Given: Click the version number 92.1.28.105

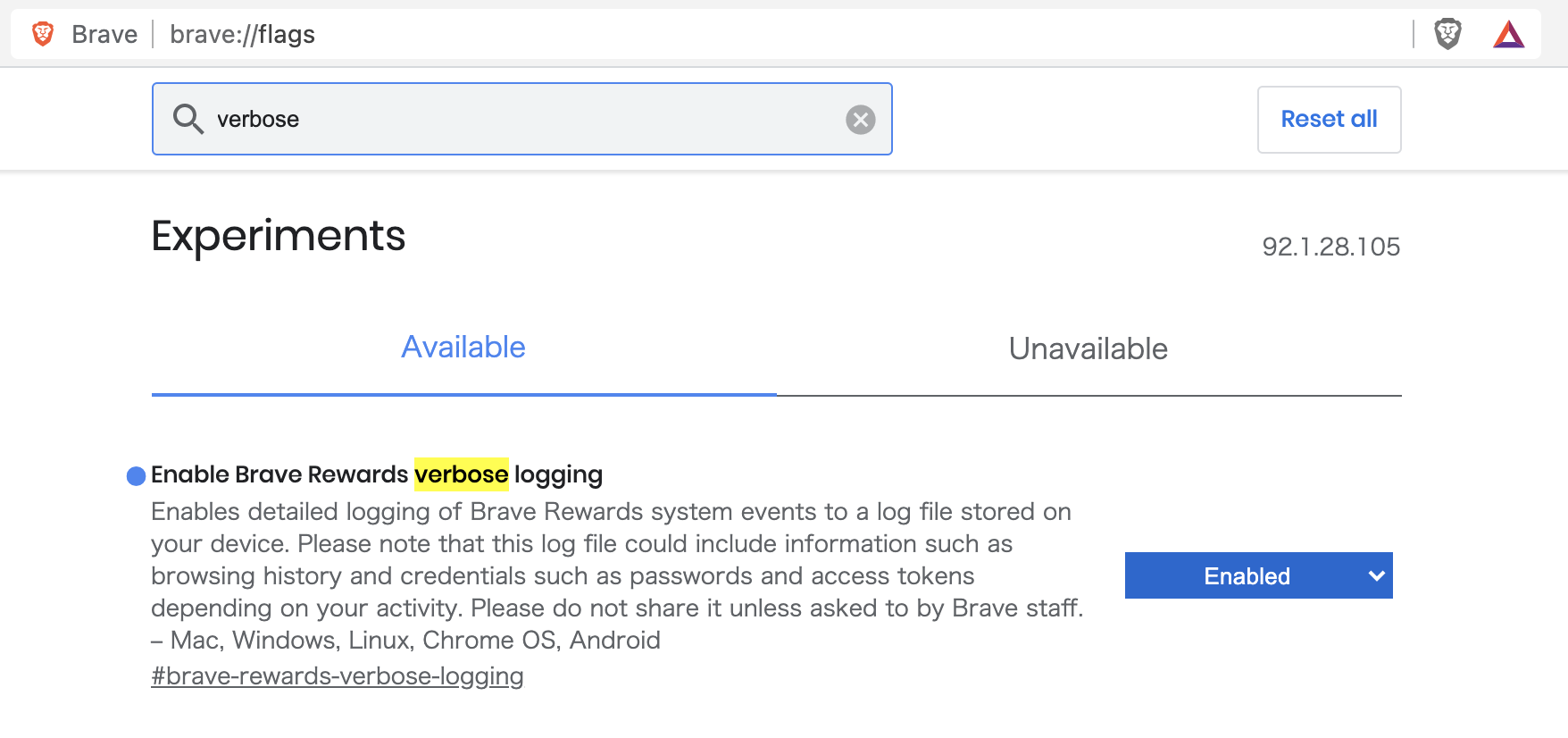Looking at the screenshot, I should point(1330,247).
